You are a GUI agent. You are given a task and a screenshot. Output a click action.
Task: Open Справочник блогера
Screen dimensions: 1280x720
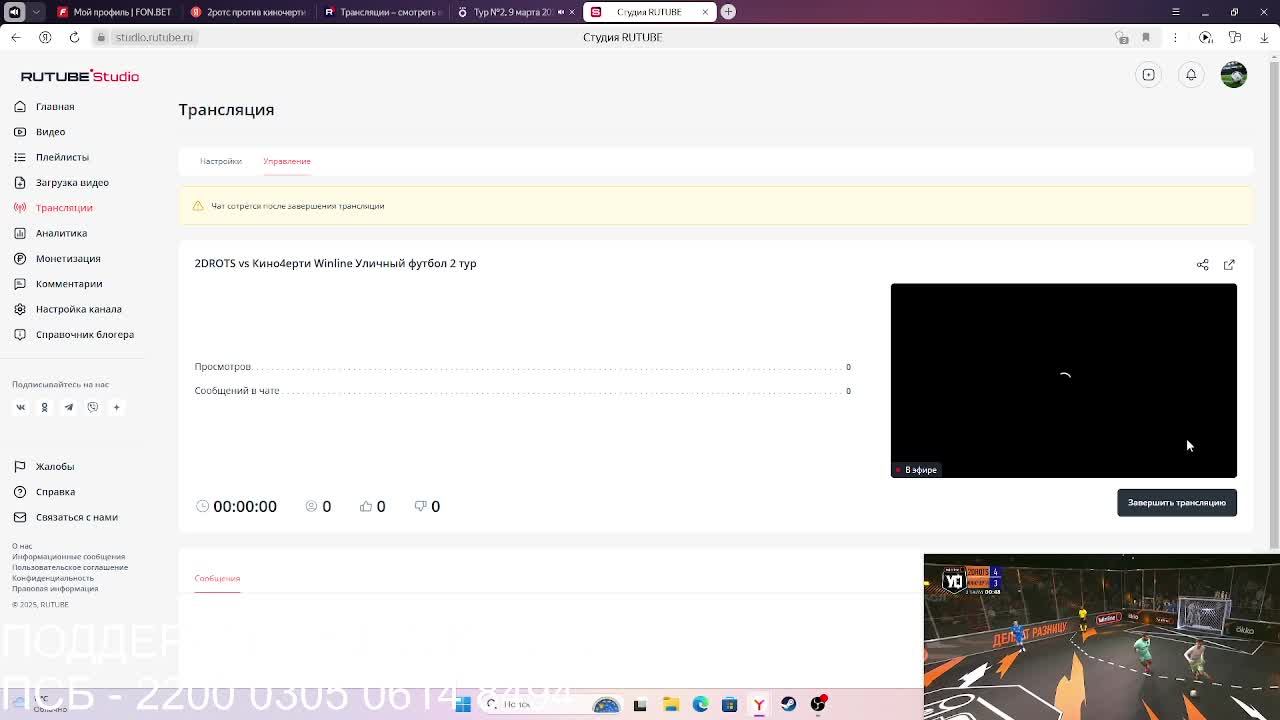pos(85,334)
